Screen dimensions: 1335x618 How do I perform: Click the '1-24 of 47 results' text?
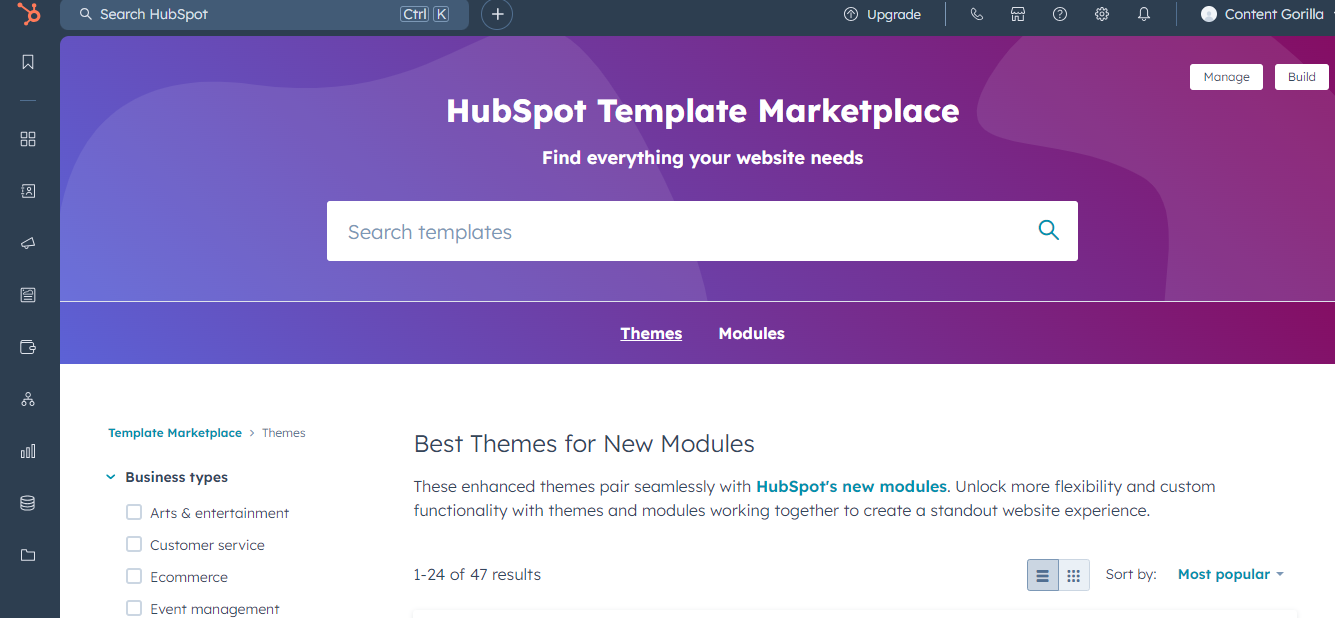tap(477, 574)
